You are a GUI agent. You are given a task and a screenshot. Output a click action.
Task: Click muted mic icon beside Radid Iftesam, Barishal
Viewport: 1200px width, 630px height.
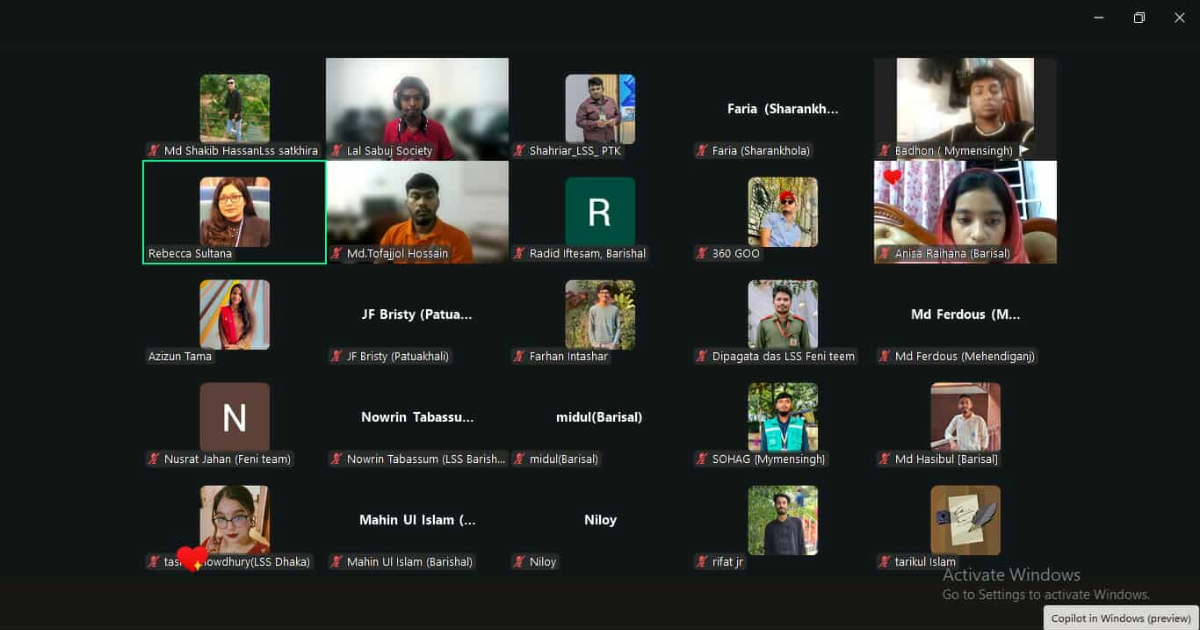519,254
